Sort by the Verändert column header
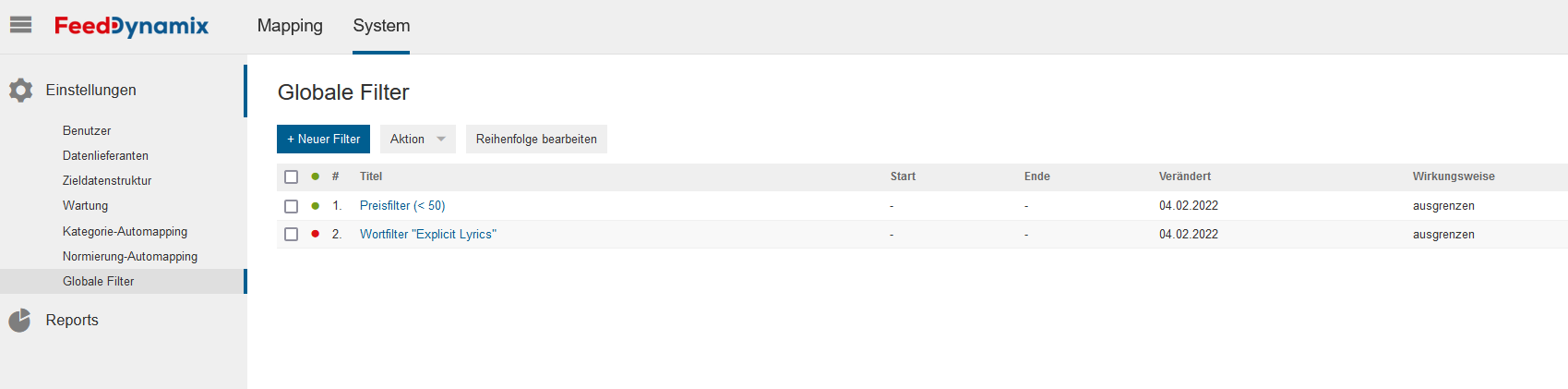Viewport: 1568px width, 389px height. (x=1185, y=176)
